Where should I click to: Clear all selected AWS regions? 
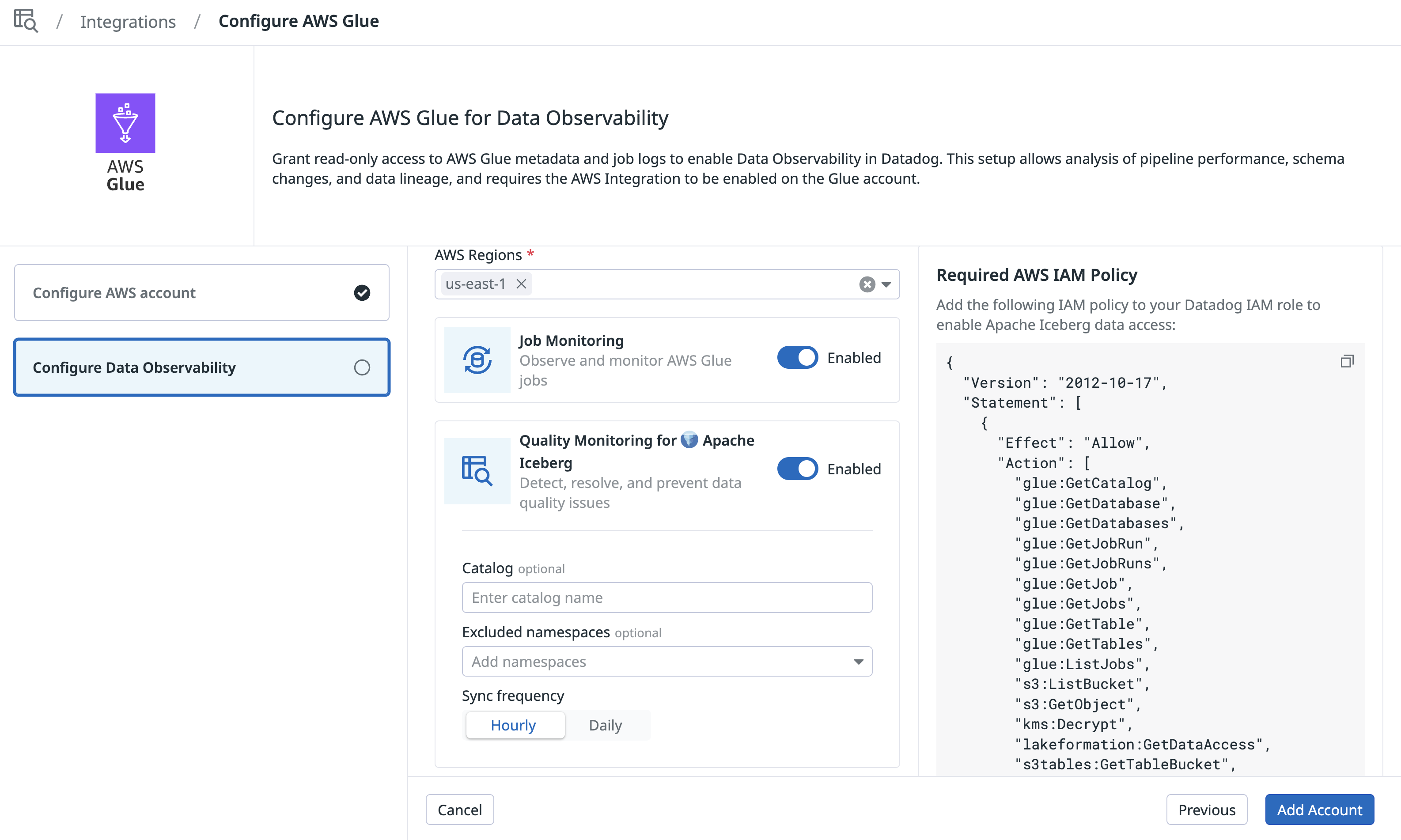coord(867,284)
